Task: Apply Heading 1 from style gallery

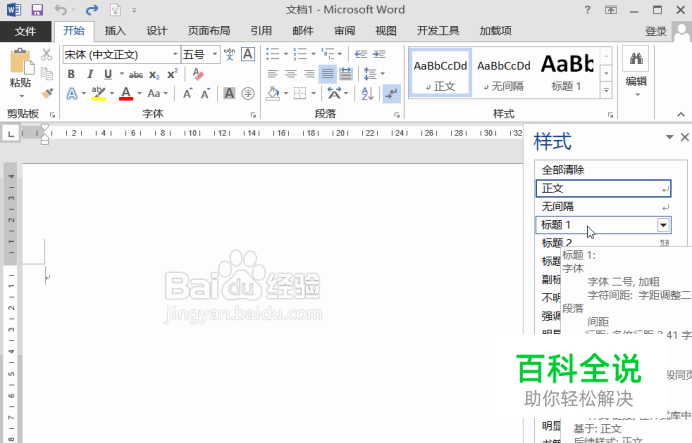Action: tap(567, 73)
